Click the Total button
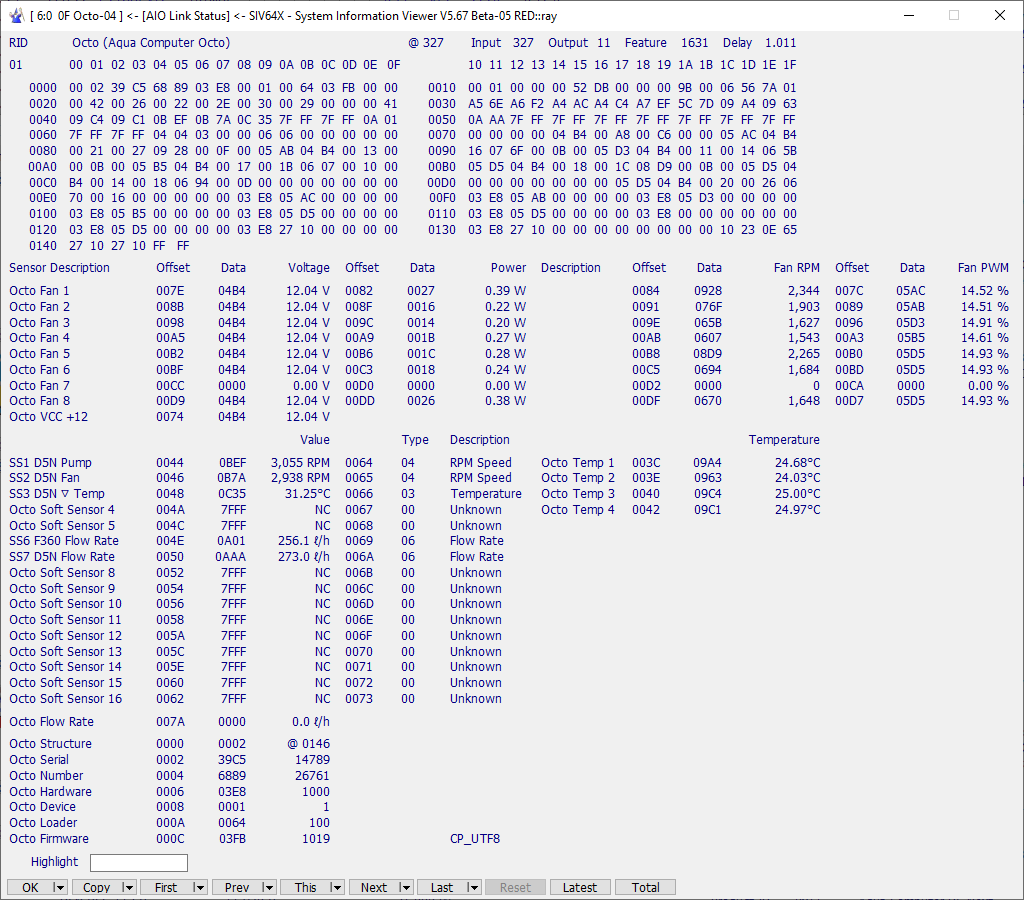Image resolution: width=1024 pixels, height=900 pixels. pos(645,887)
